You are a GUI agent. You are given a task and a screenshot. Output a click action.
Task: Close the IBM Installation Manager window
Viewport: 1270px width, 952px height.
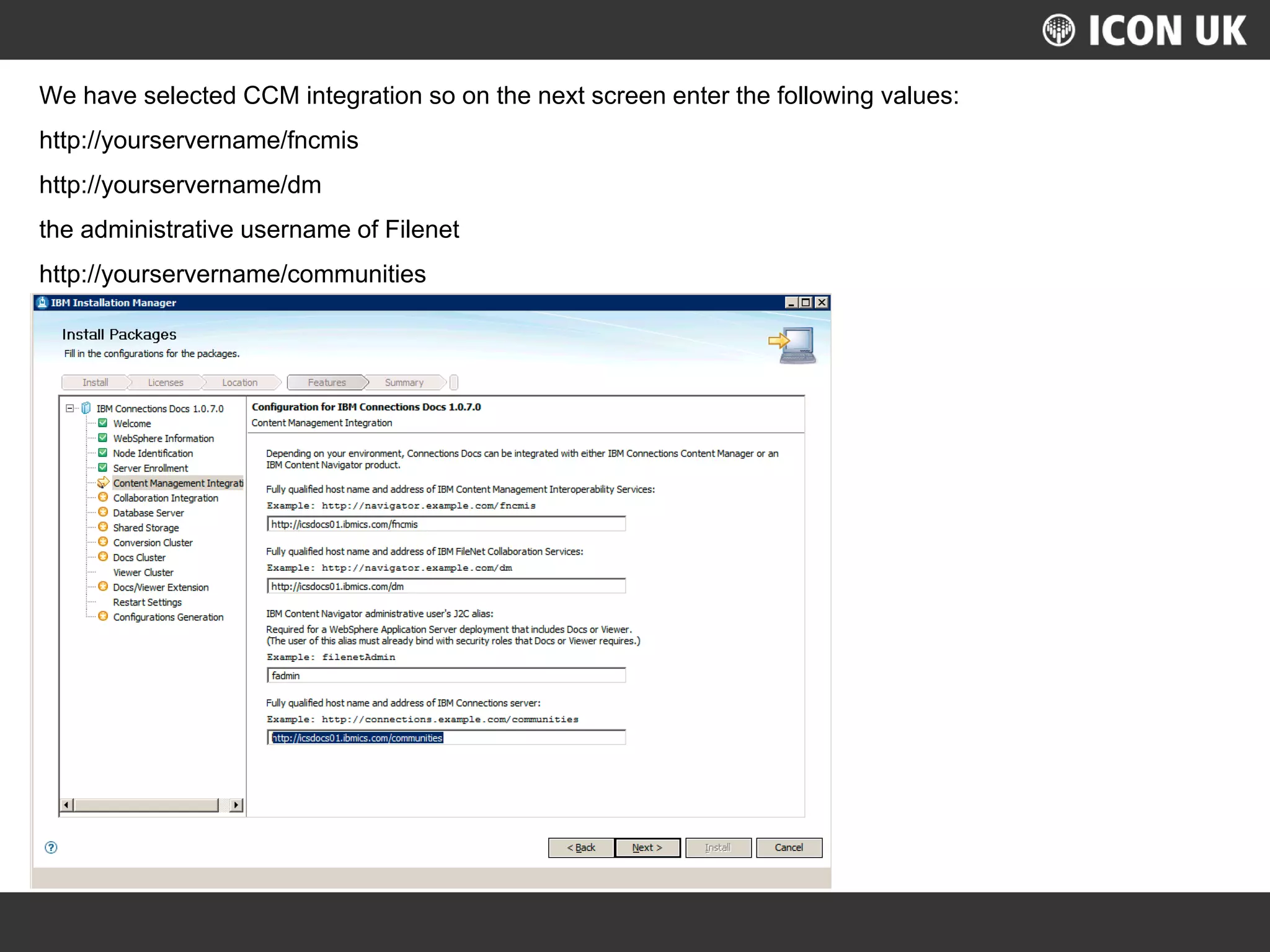click(x=822, y=302)
